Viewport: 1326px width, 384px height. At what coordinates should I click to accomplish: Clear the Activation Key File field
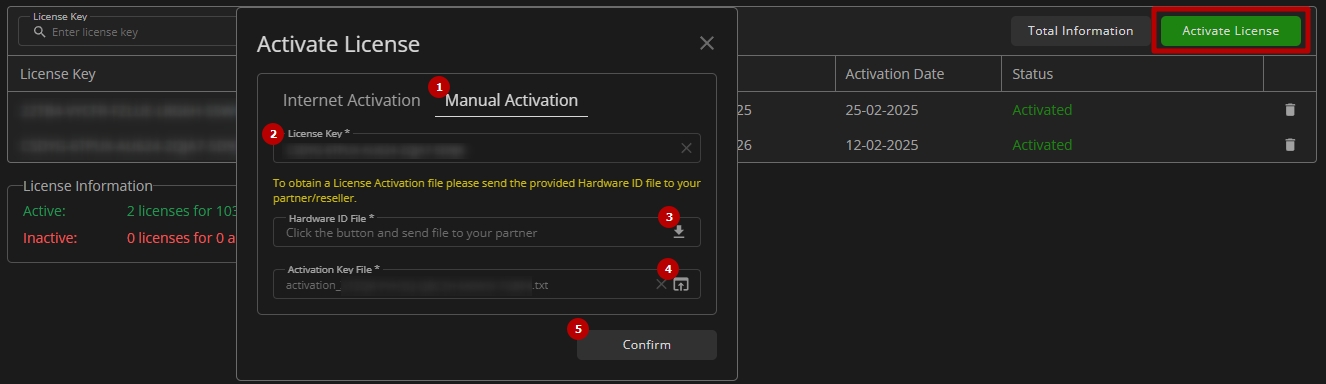[x=661, y=284]
